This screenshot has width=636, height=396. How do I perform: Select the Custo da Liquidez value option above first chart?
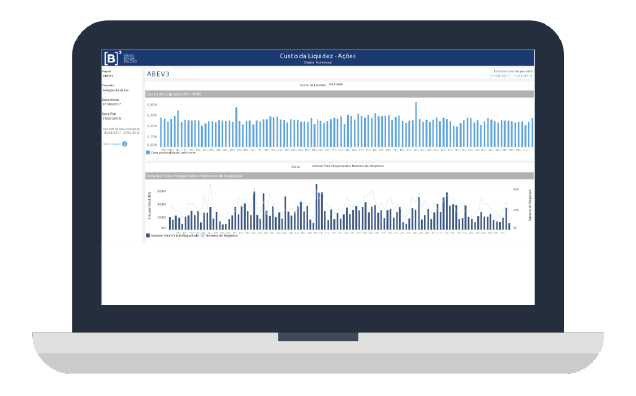click(336, 84)
